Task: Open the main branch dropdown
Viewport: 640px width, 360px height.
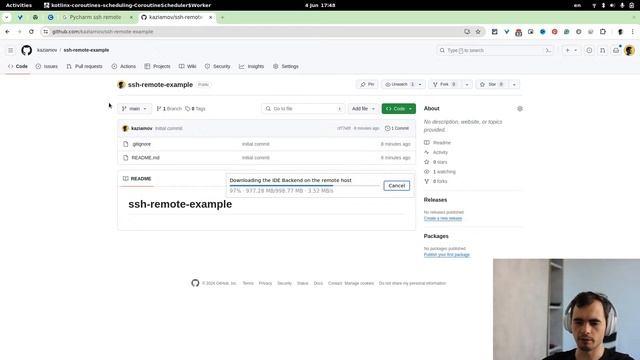Action: 134,109
